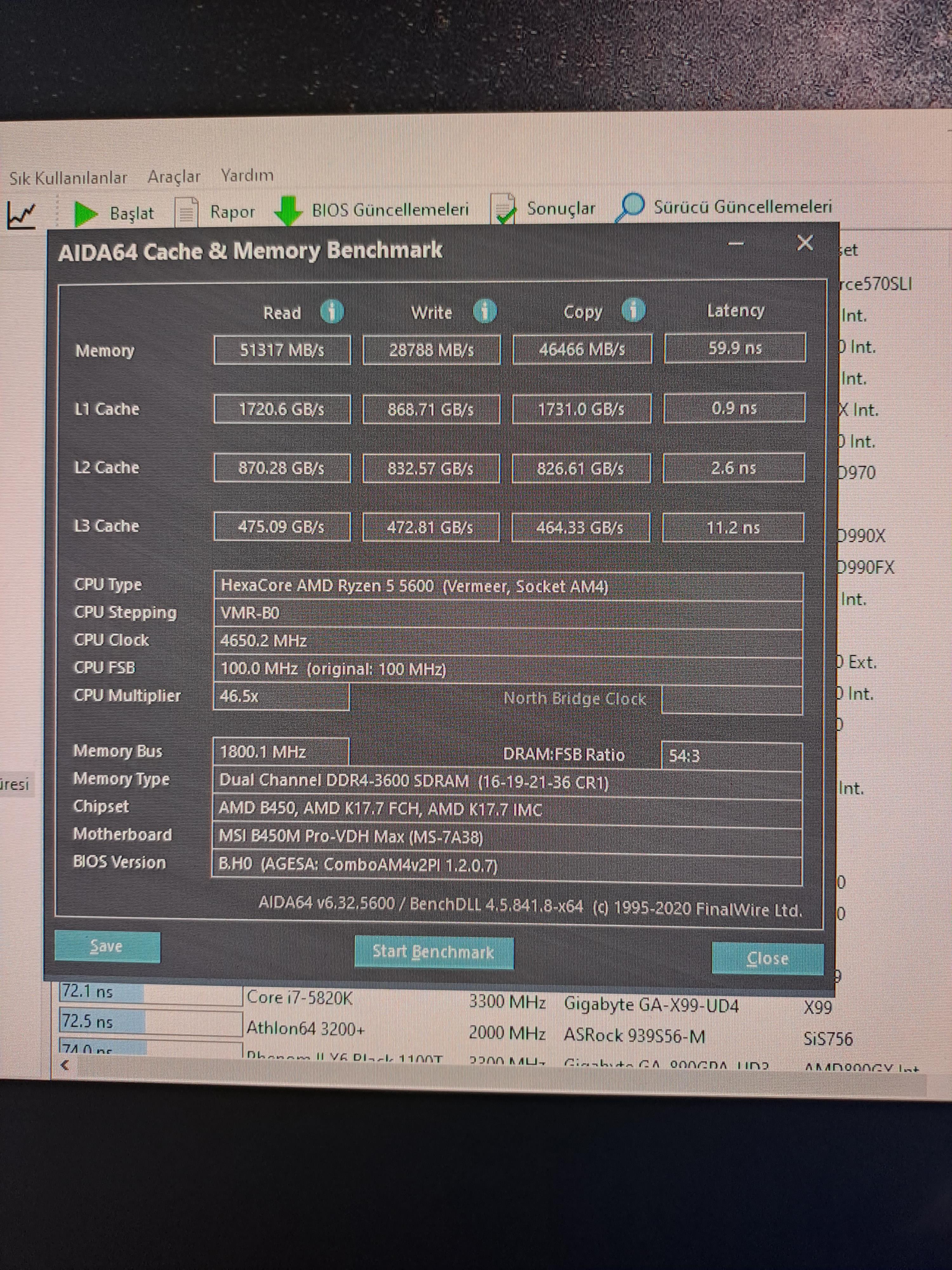Click Memory Read value 51317 MB/s

pyautogui.click(x=282, y=350)
